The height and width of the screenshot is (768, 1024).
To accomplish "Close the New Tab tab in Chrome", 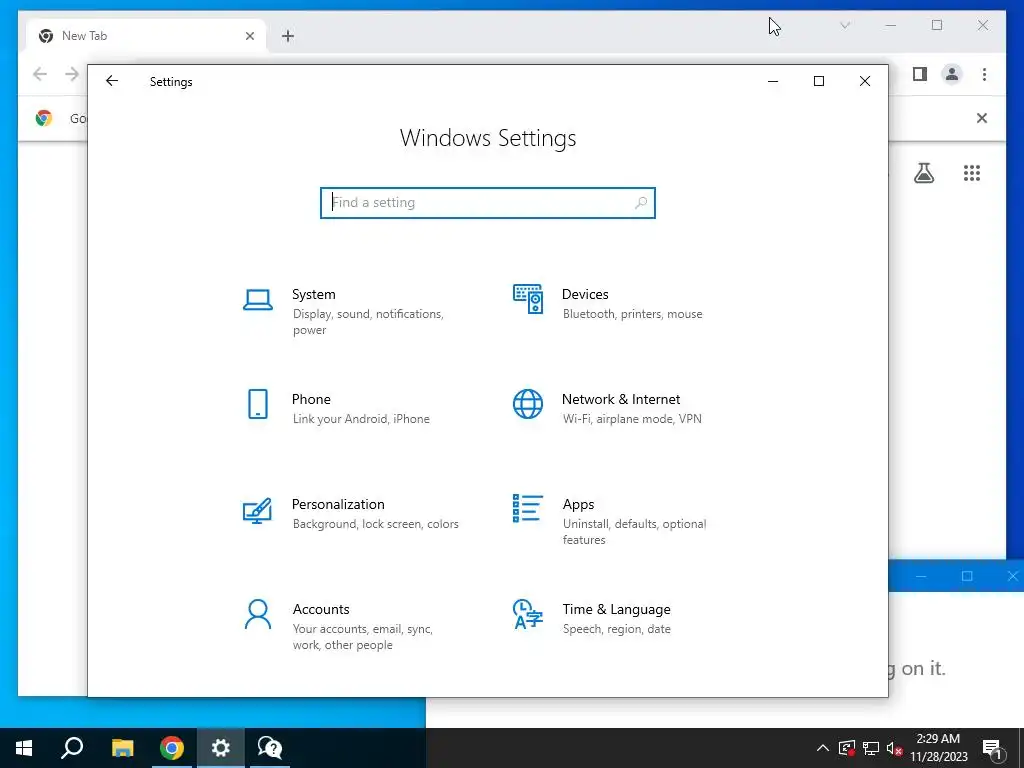I will [x=249, y=36].
